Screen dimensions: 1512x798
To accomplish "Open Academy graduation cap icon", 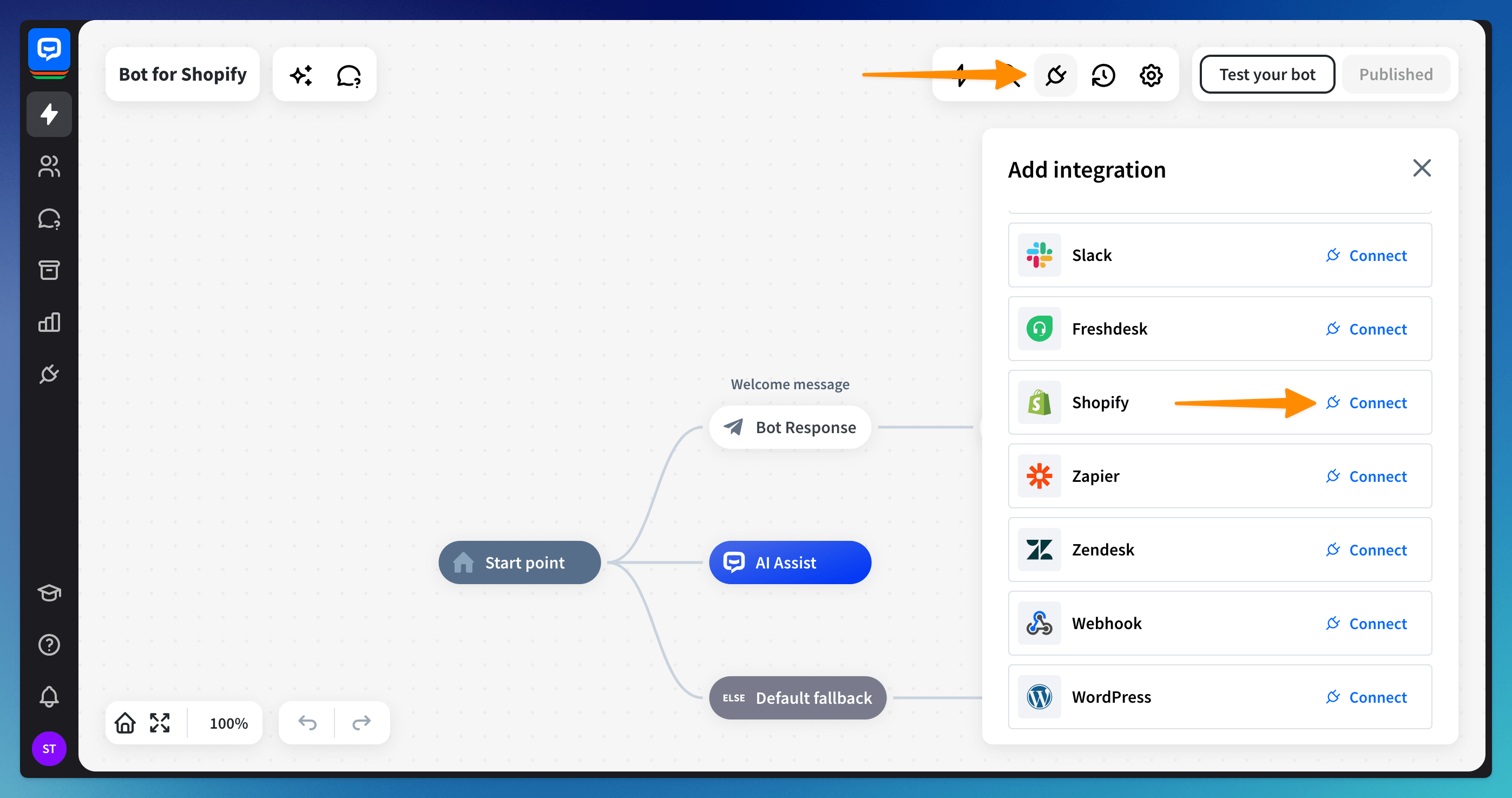I will click(x=49, y=592).
